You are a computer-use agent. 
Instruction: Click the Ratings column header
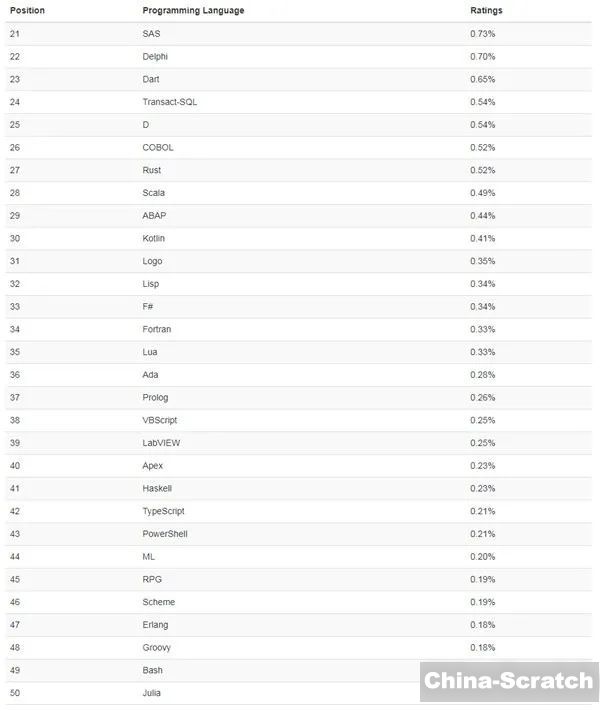486,11
